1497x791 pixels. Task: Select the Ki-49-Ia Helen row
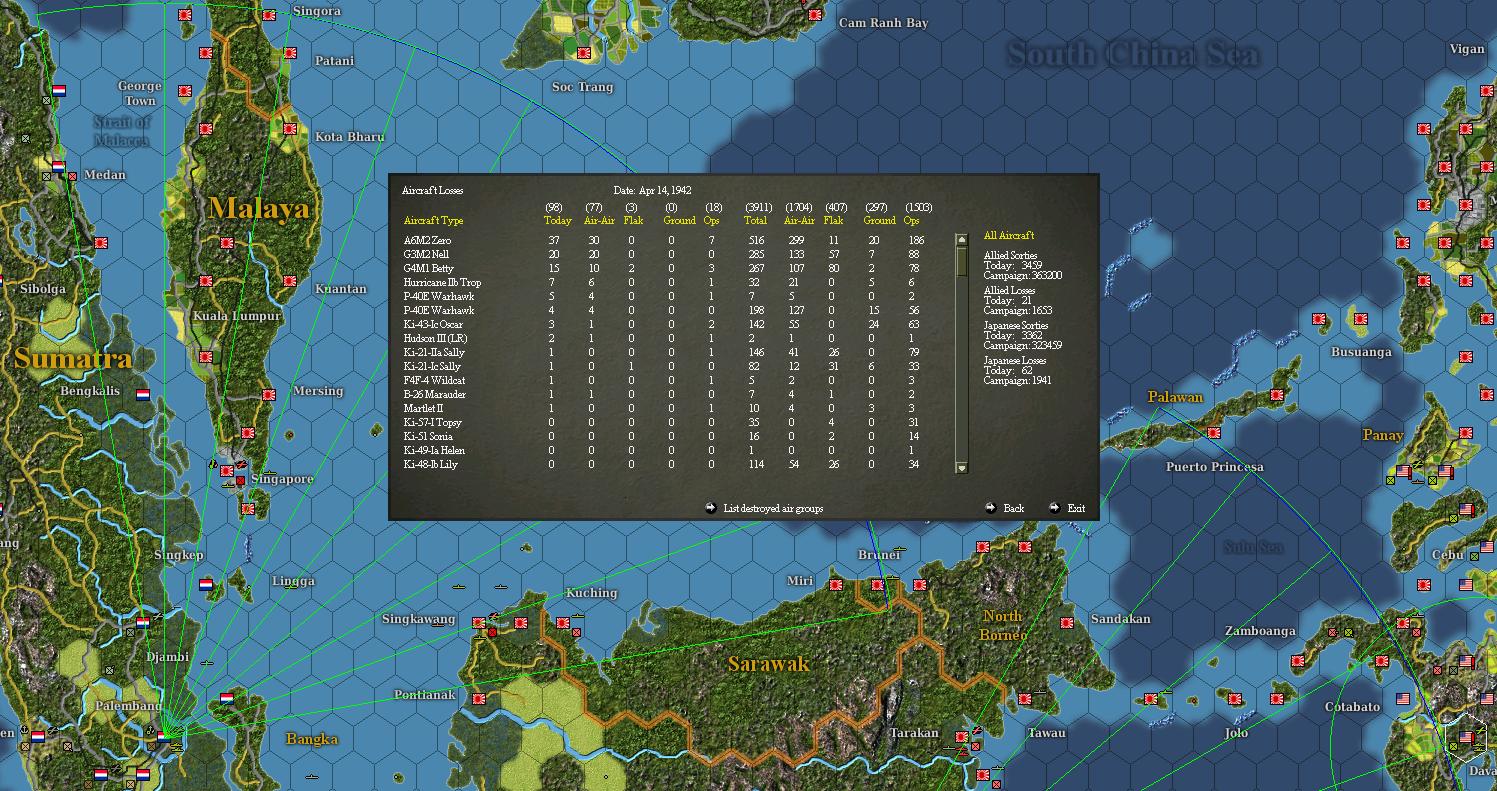coord(663,450)
